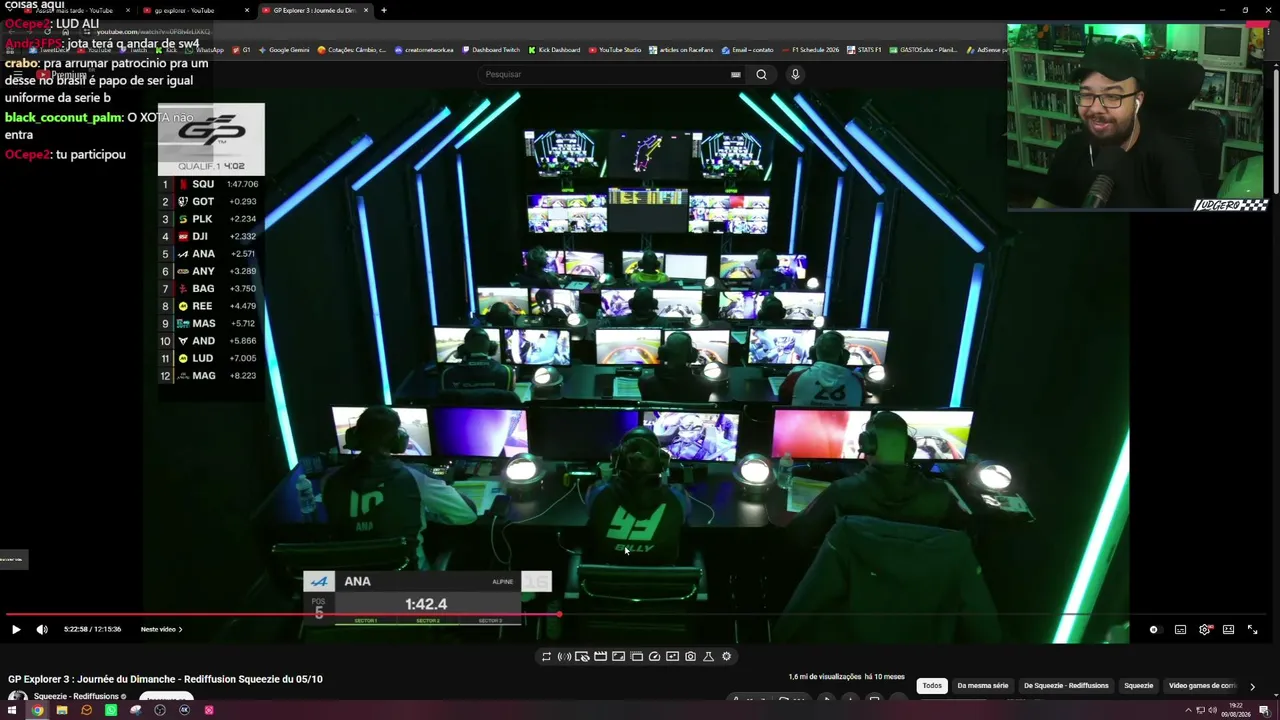Open the Windows Start menu
The width and height of the screenshot is (1280, 720).
pos(13,710)
